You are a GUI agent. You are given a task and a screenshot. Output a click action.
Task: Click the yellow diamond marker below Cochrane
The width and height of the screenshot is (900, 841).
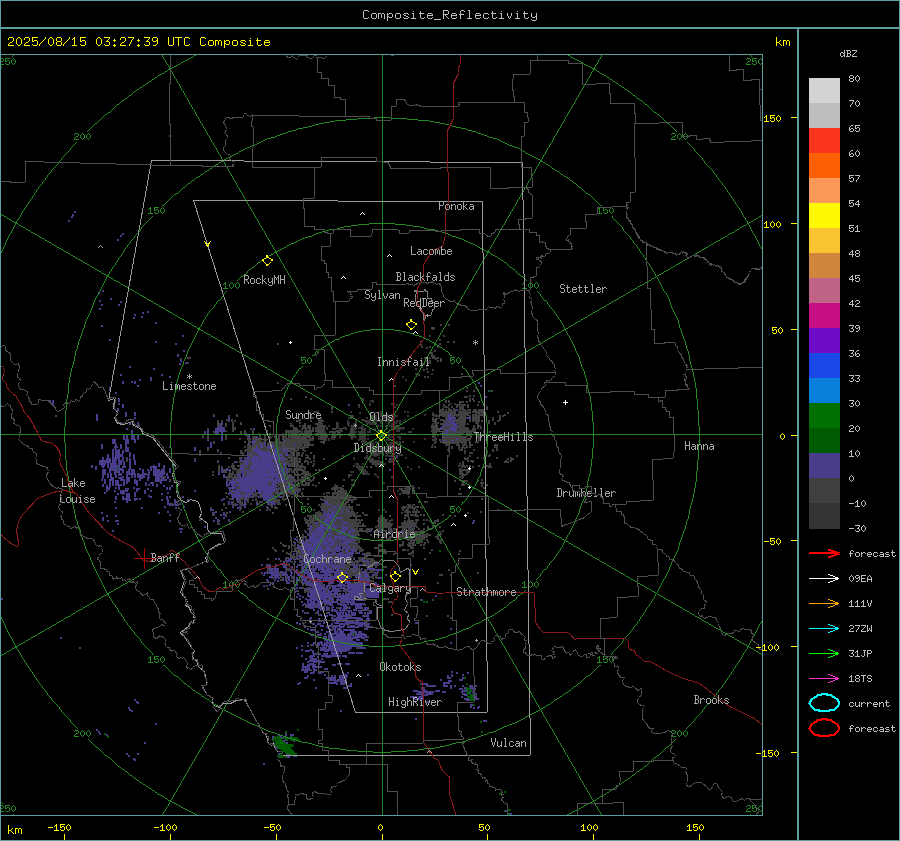pos(342,578)
